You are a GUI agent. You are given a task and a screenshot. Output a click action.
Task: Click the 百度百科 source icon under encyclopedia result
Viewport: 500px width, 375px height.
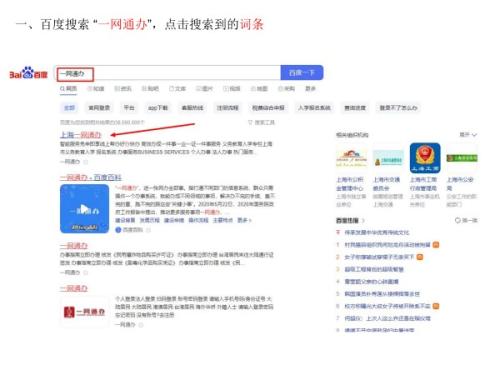coord(118,230)
